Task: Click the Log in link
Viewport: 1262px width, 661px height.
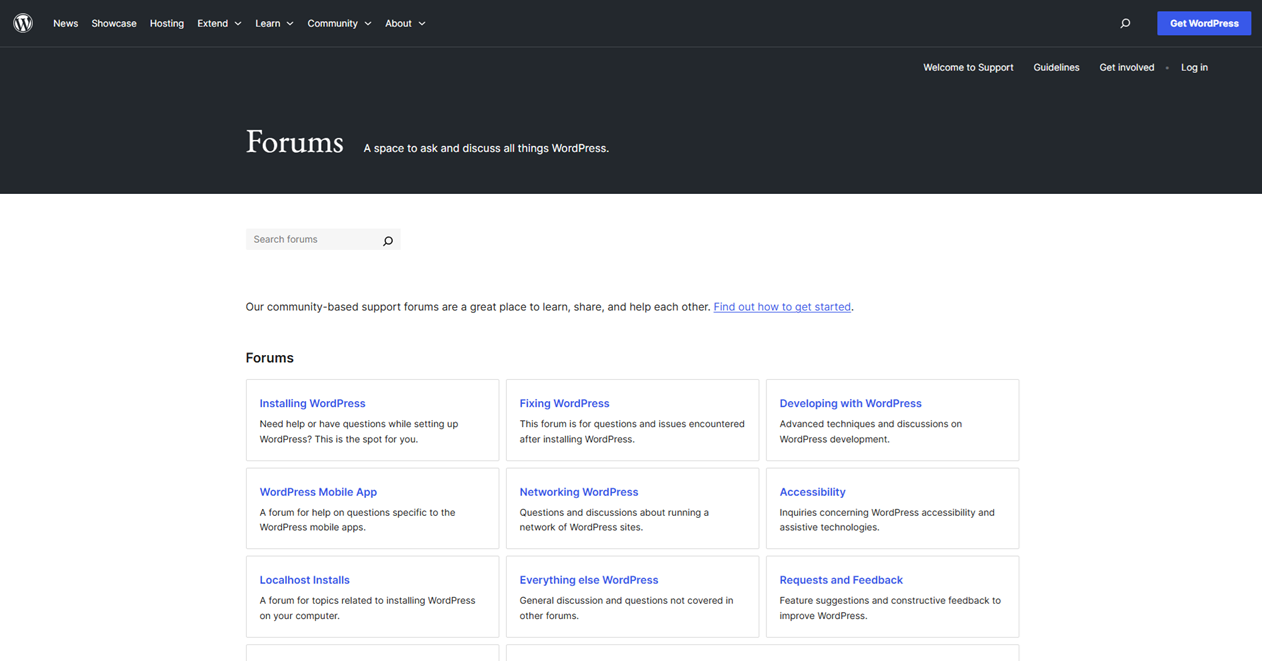Action: [x=1194, y=67]
